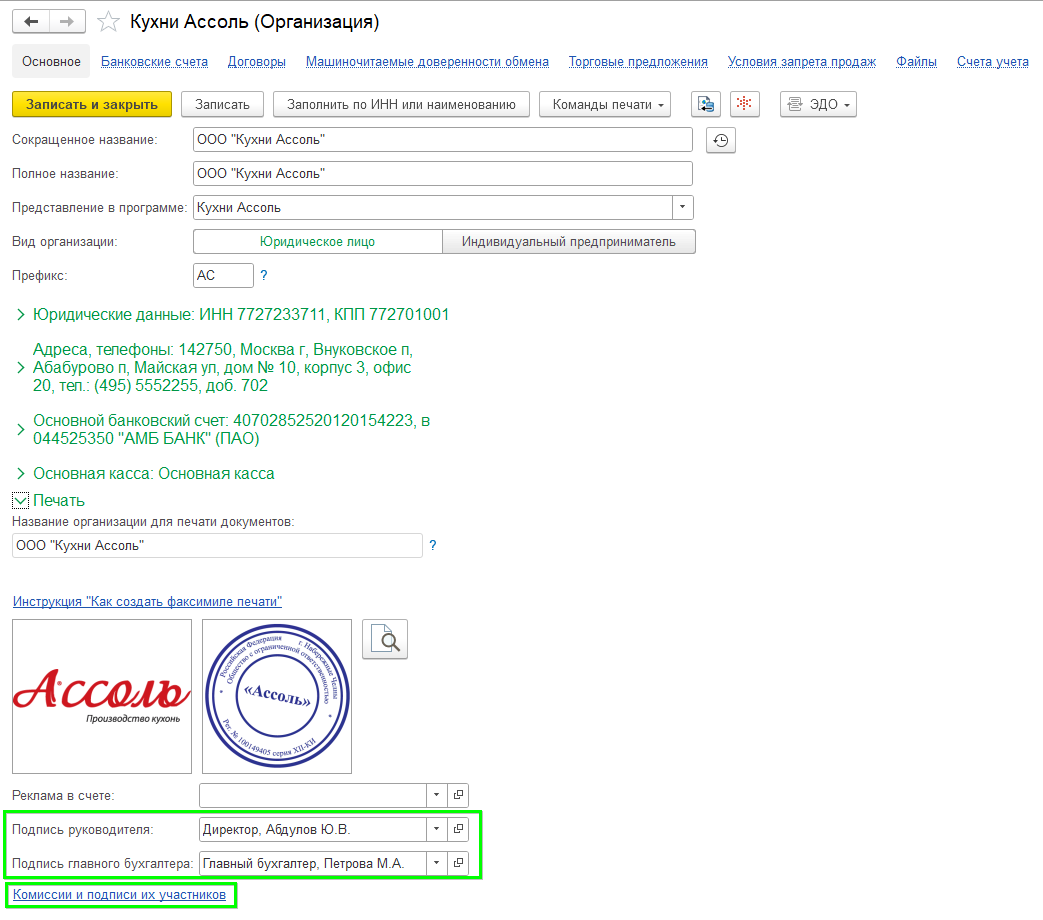Screen dimensions: 1043x920
Task: Switch to the Основное tab
Action: click(51, 62)
